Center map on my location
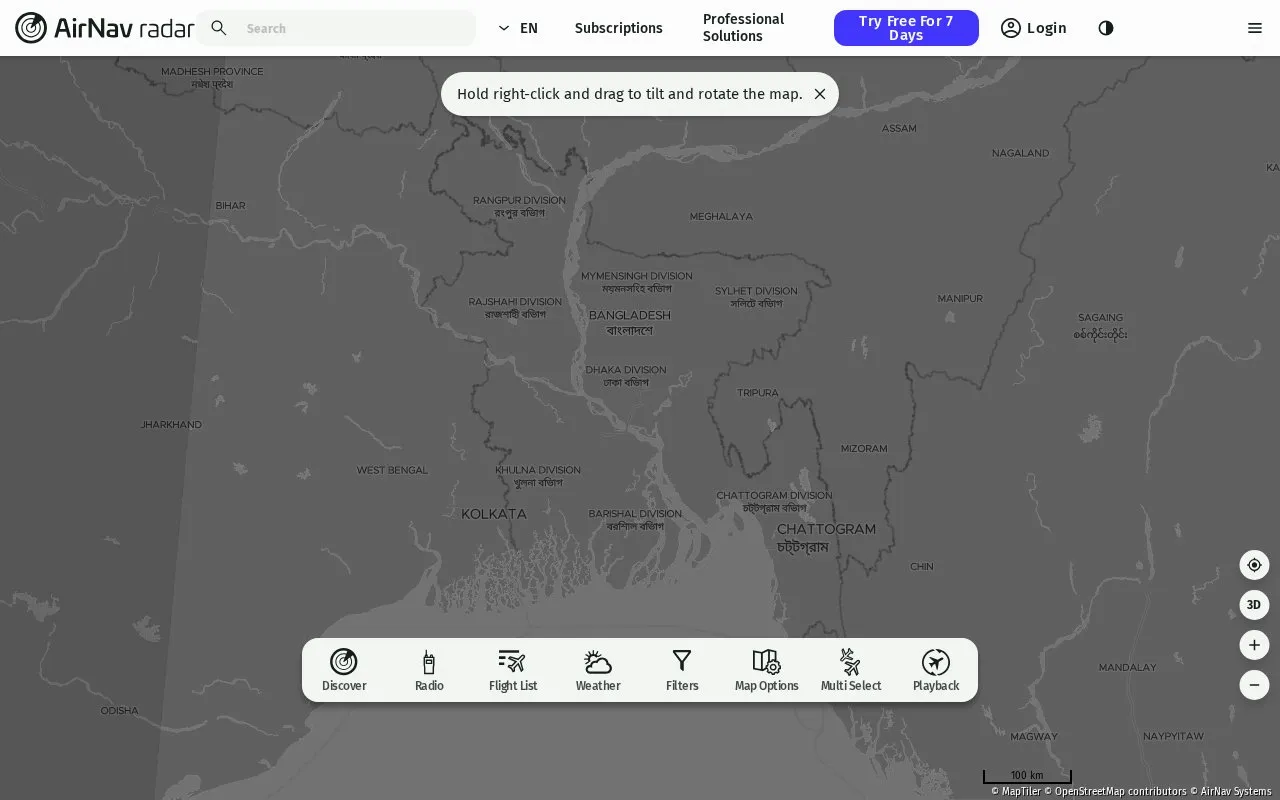1280x800 pixels. (1254, 565)
